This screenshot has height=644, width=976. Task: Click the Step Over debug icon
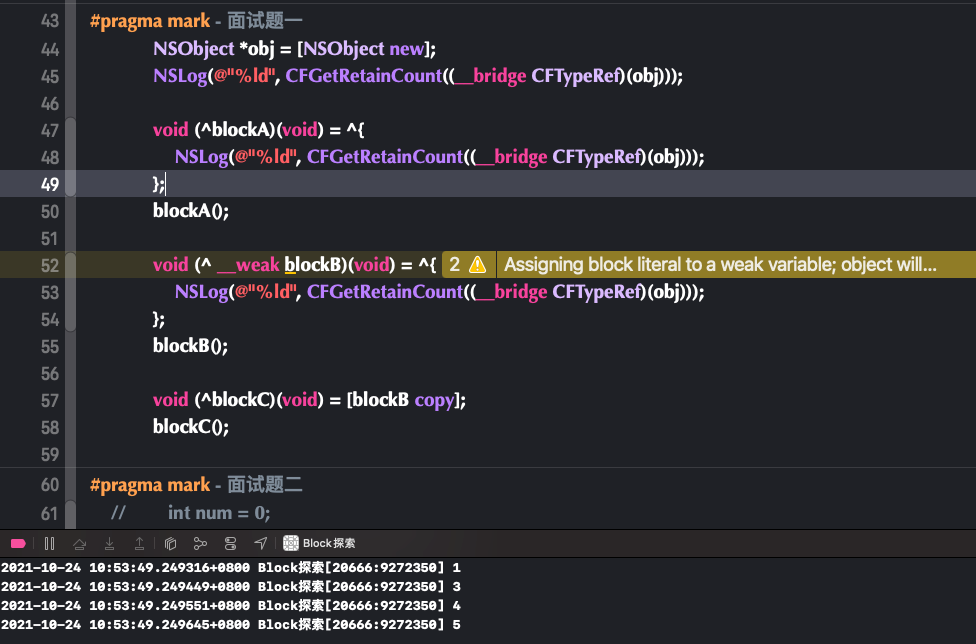pos(79,543)
